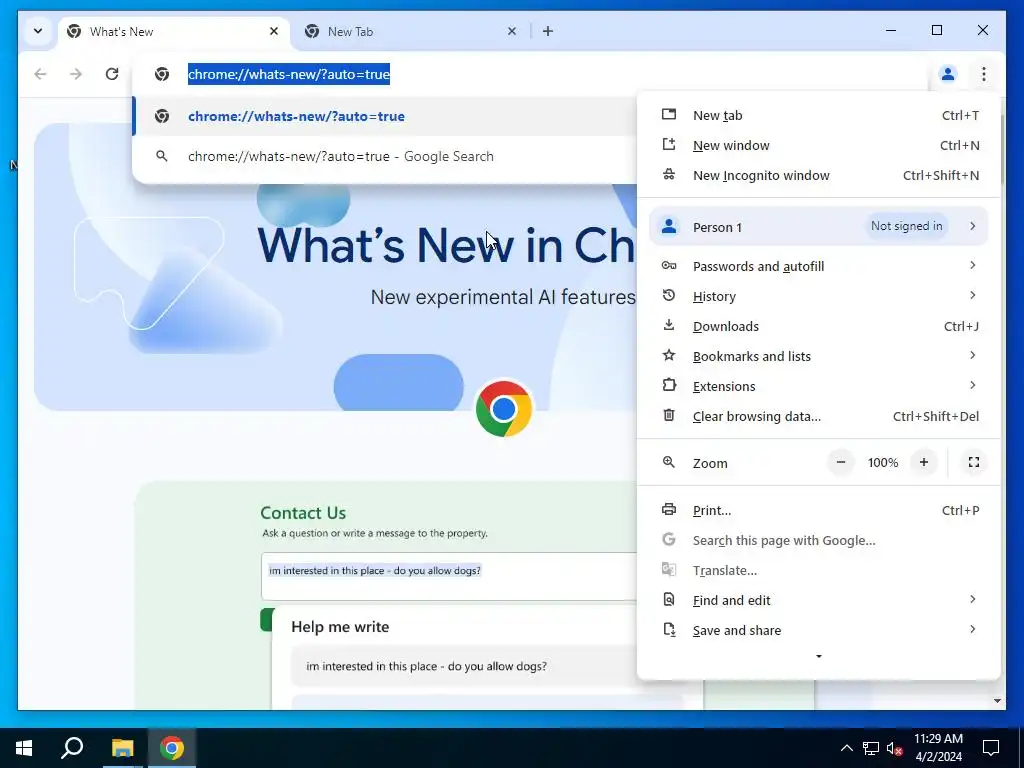Screen dimensions: 1024x768
Task: Click the Translate icon
Action: (669, 569)
